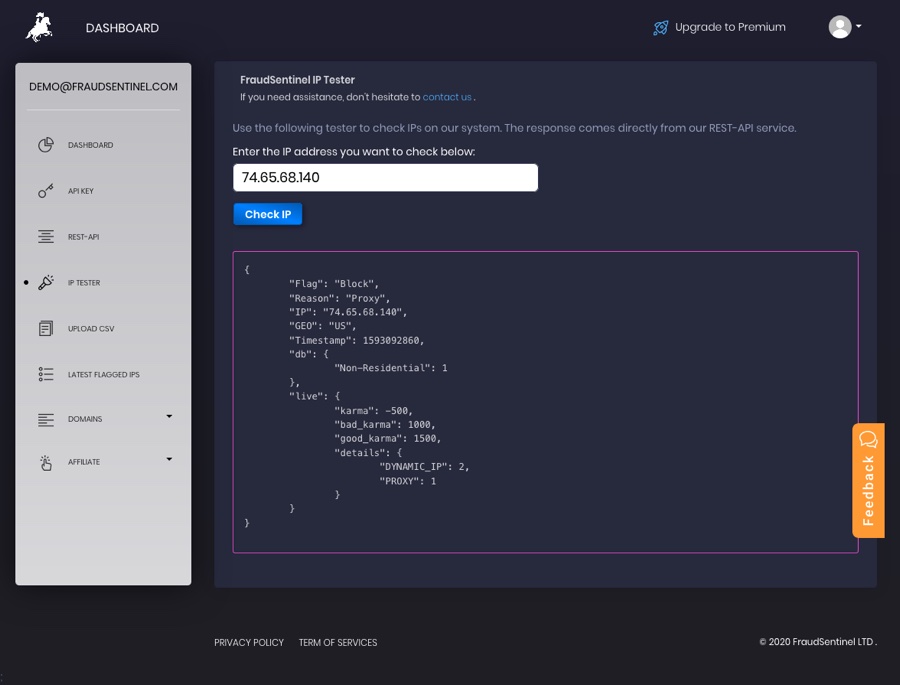This screenshot has height=685, width=900.
Task: Click the rocket icon beside Upgrade to Premium
Action: pos(661,27)
